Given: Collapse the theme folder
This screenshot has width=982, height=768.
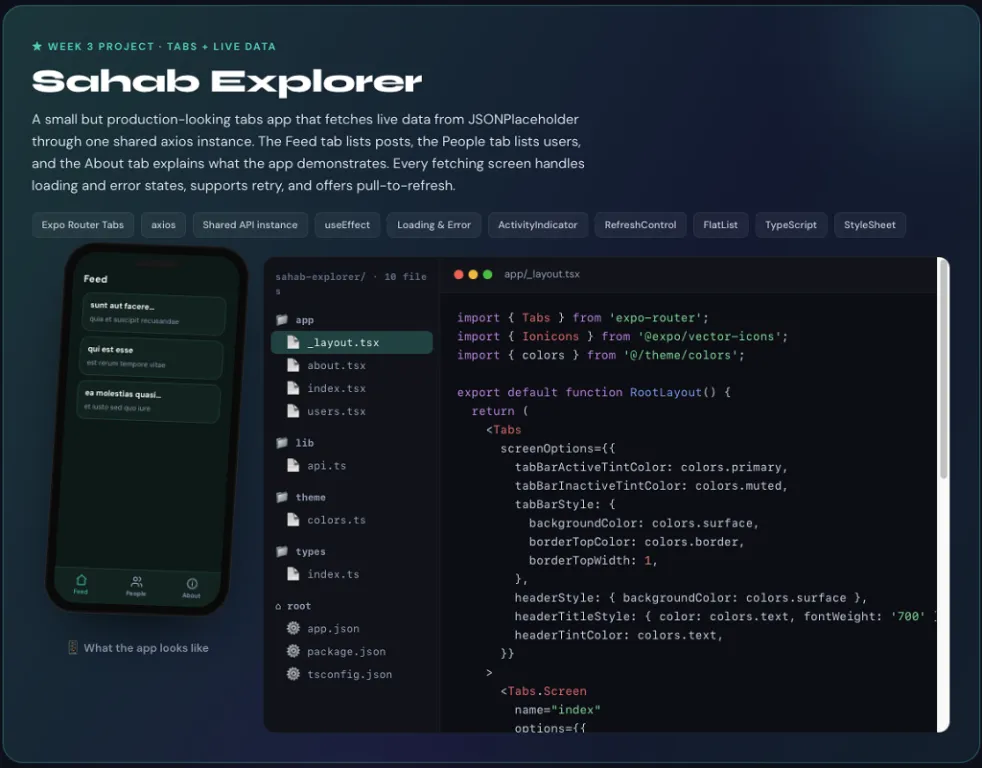Looking at the screenshot, I should point(301,497).
